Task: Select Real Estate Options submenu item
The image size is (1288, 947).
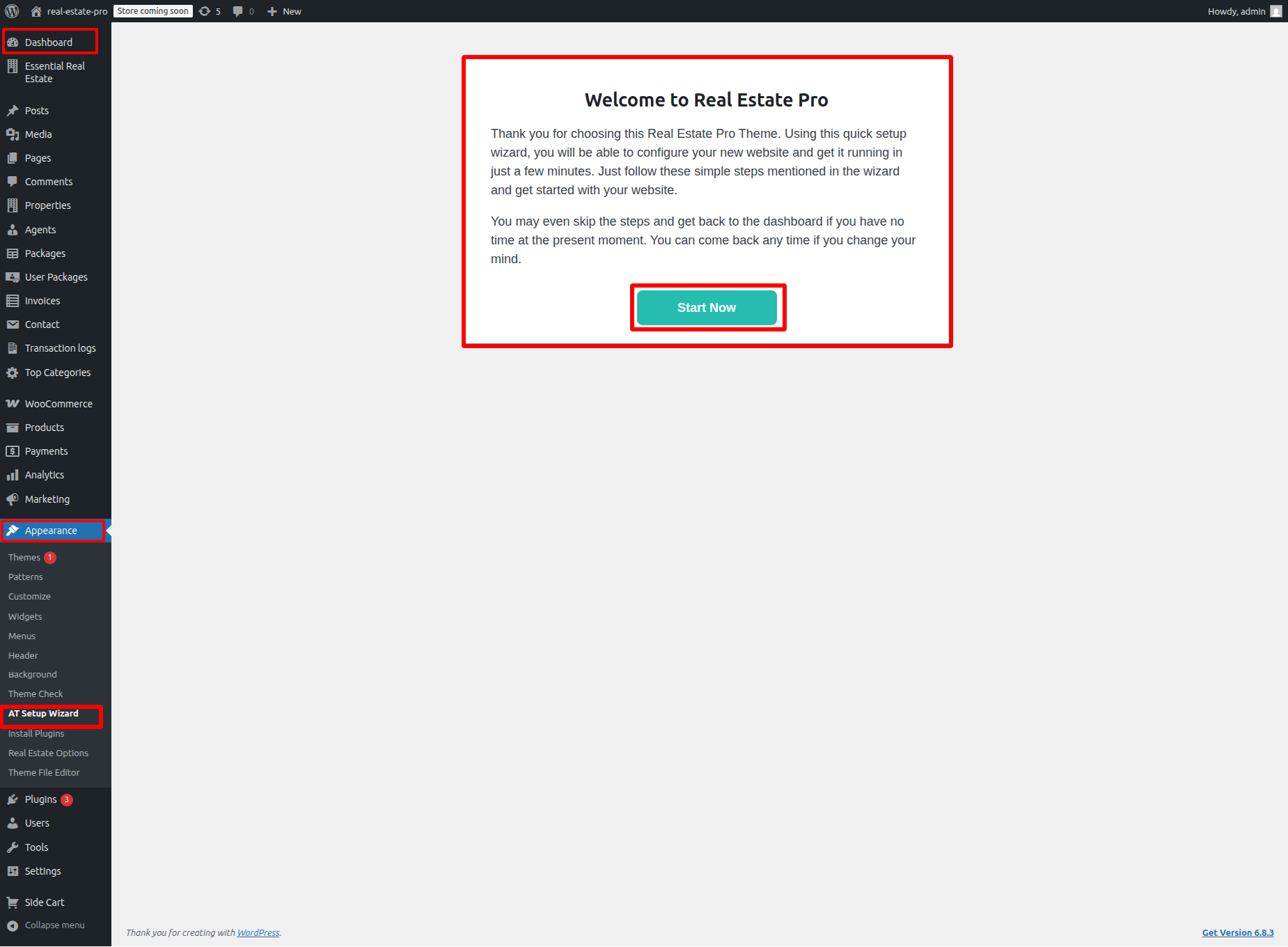Action: click(x=48, y=753)
